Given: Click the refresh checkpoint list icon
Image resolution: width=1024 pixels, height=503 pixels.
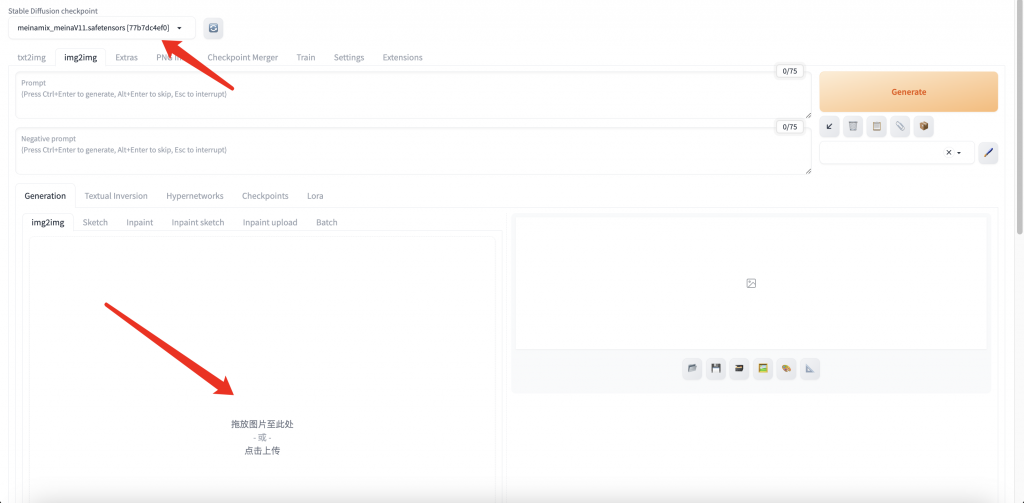Looking at the screenshot, I should click(x=213, y=28).
